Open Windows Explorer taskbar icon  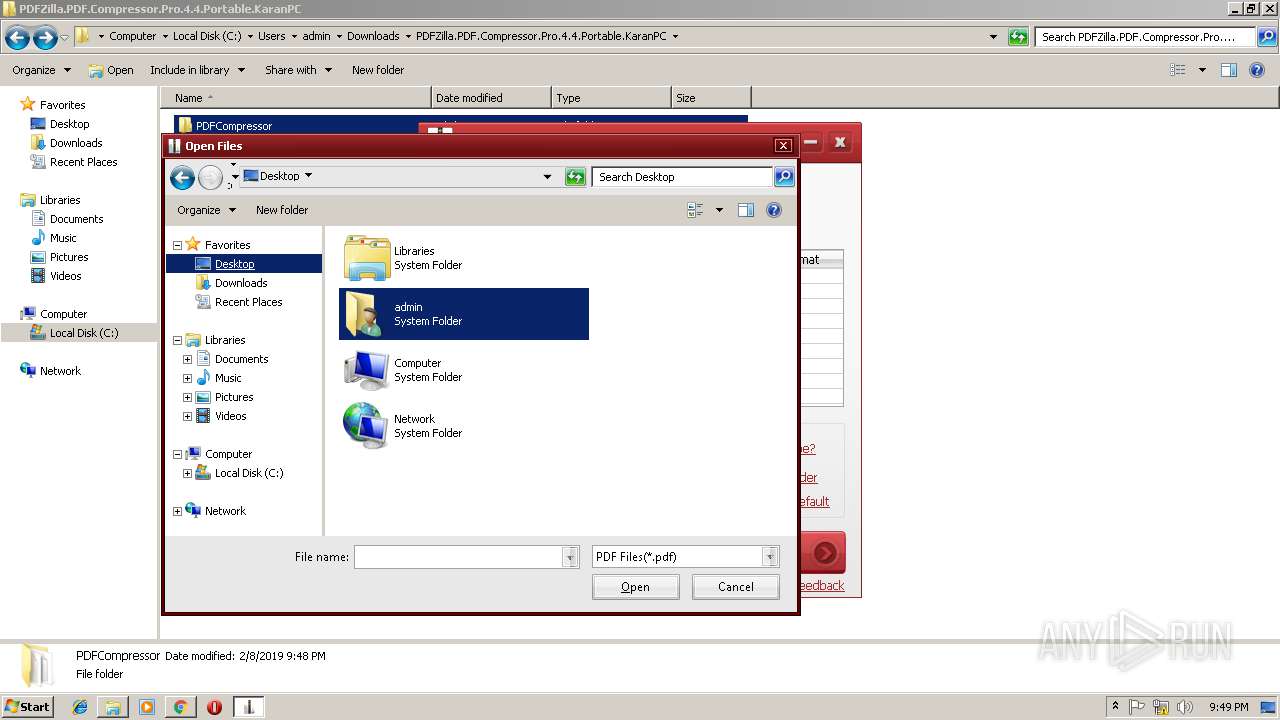pyautogui.click(x=113, y=707)
